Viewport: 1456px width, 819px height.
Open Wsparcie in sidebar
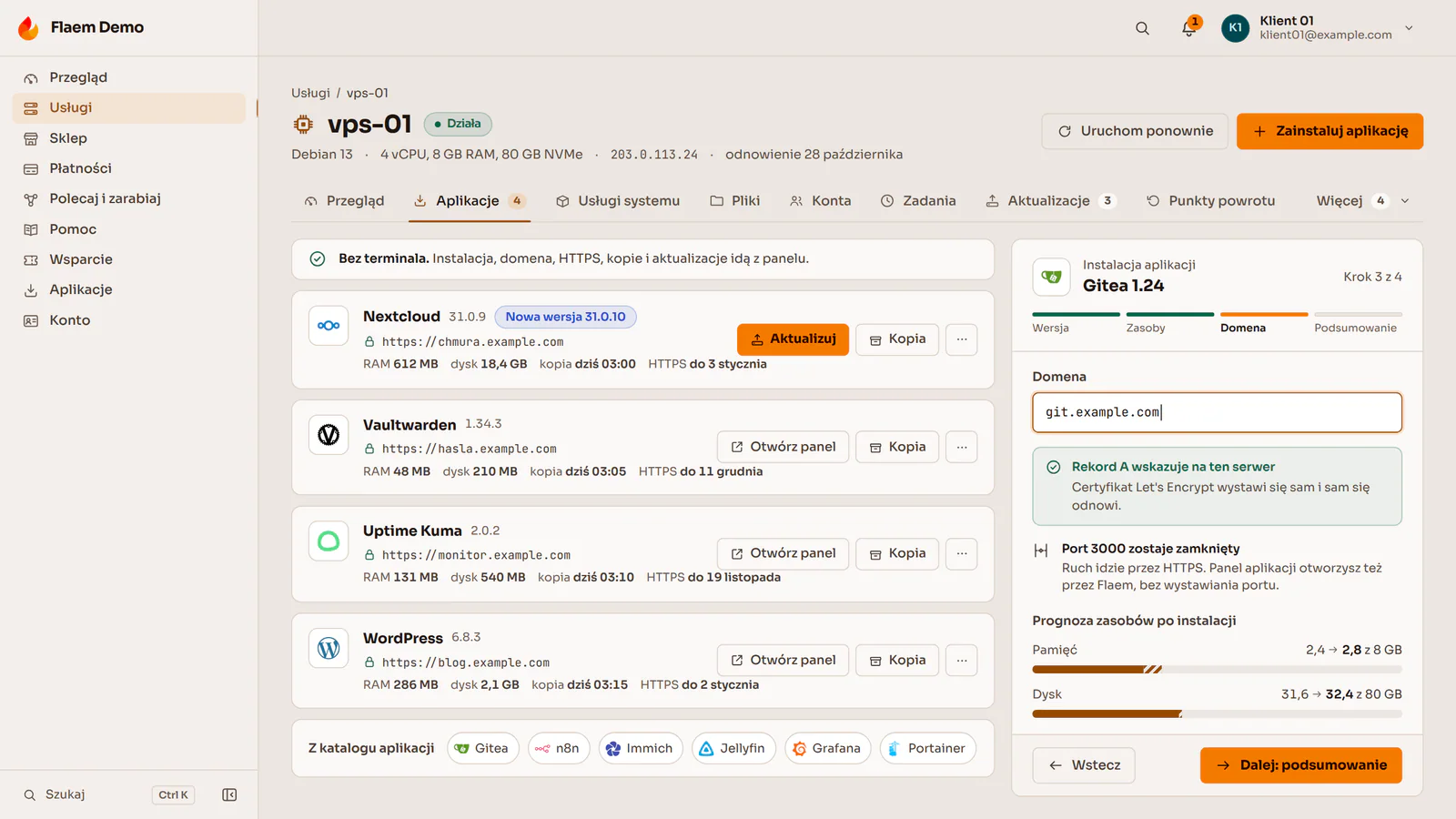128,259
